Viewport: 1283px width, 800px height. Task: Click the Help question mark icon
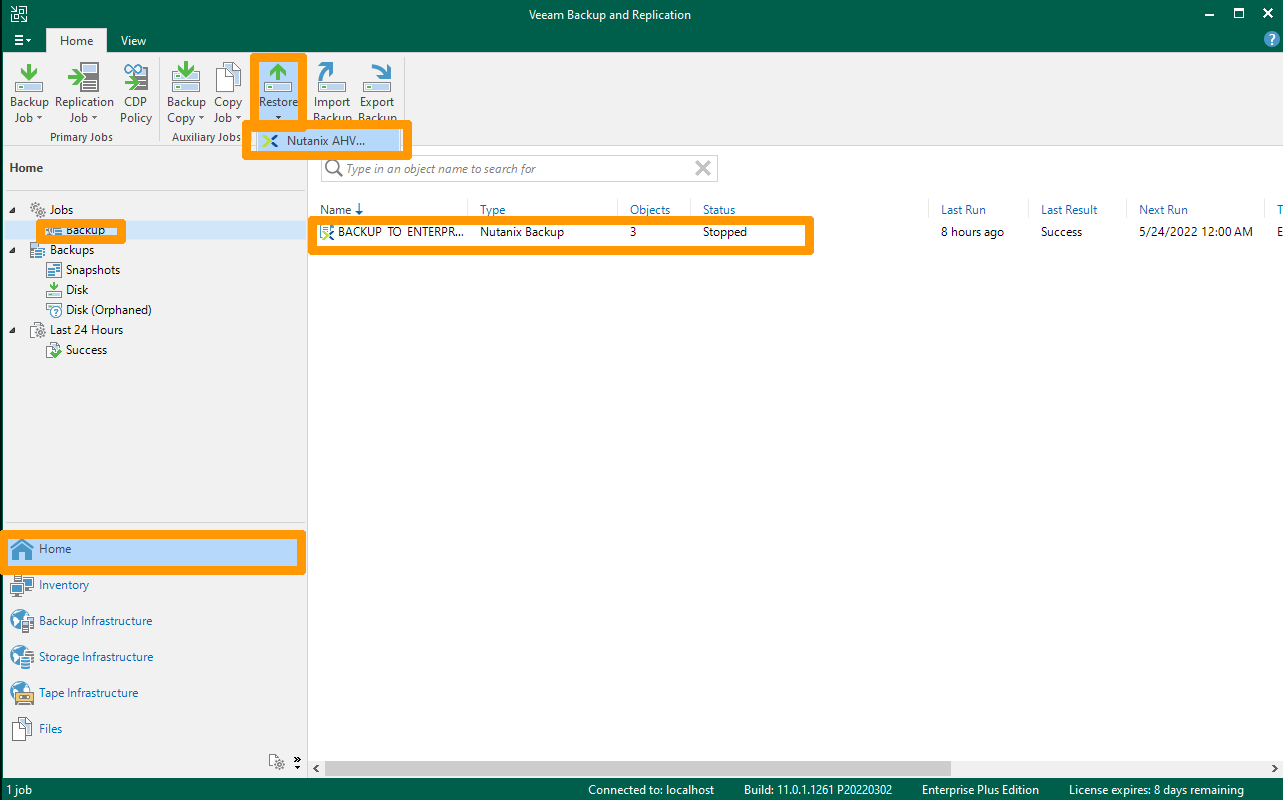1269,41
